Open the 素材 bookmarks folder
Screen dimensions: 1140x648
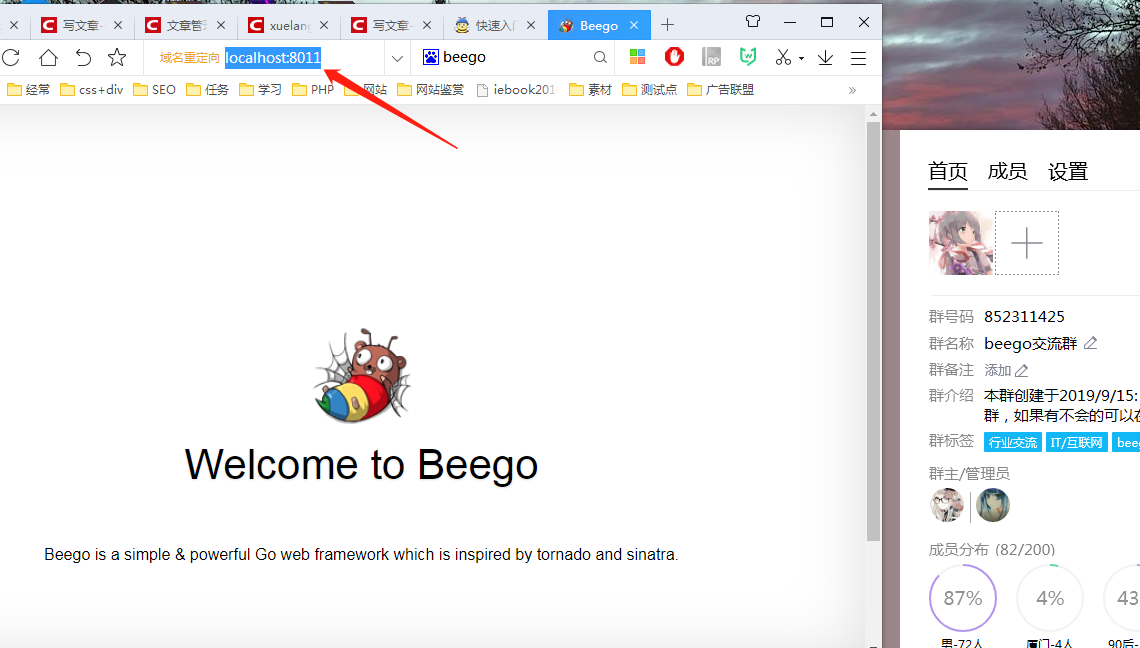pos(591,89)
